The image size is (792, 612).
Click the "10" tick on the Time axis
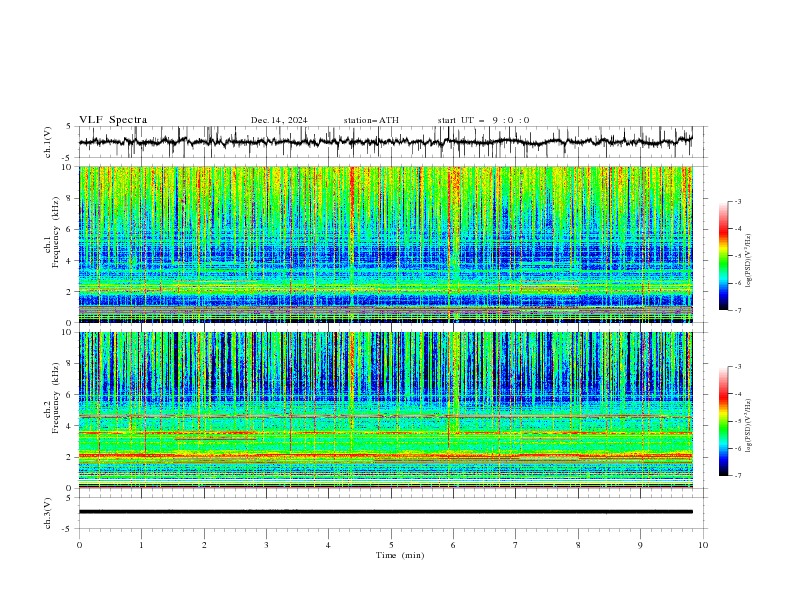click(703, 545)
